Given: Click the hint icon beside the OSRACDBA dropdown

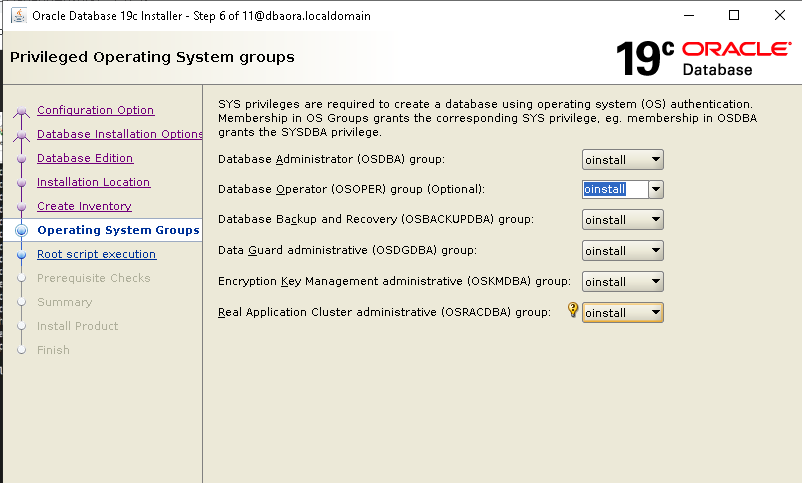Looking at the screenshot, I should (x=573, y=311).
